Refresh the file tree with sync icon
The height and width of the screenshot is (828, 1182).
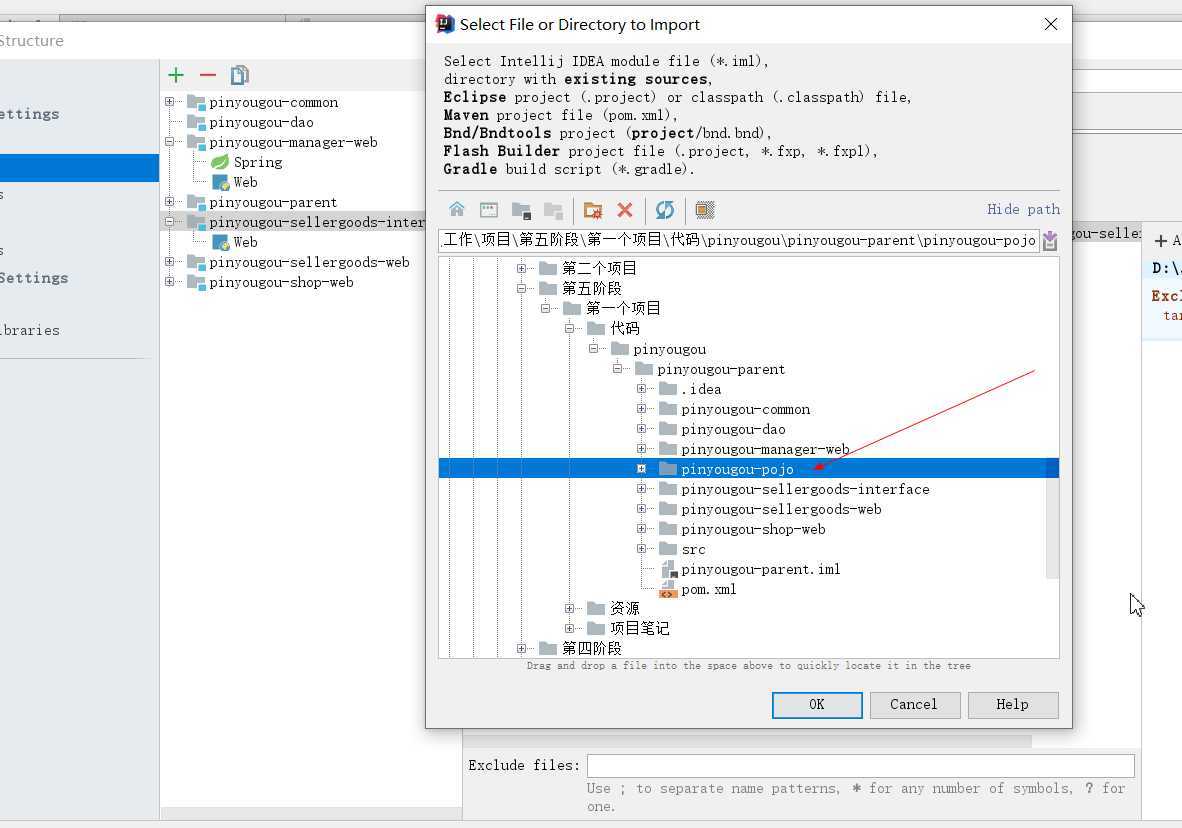[665, 210]
